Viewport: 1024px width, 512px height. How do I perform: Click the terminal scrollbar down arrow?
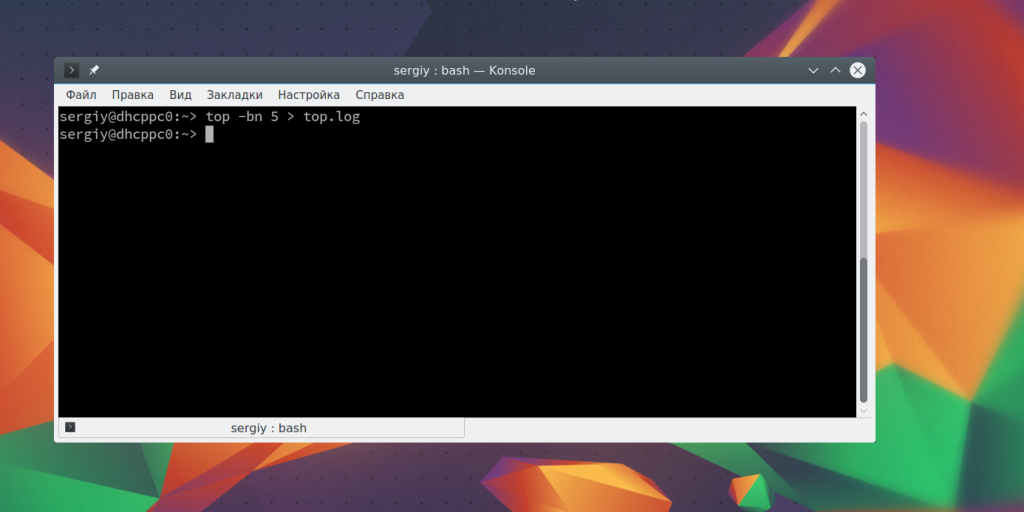(x=864, y=409)
